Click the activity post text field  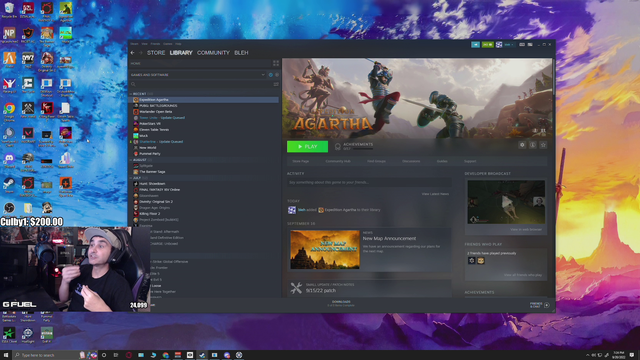(369, 182)
